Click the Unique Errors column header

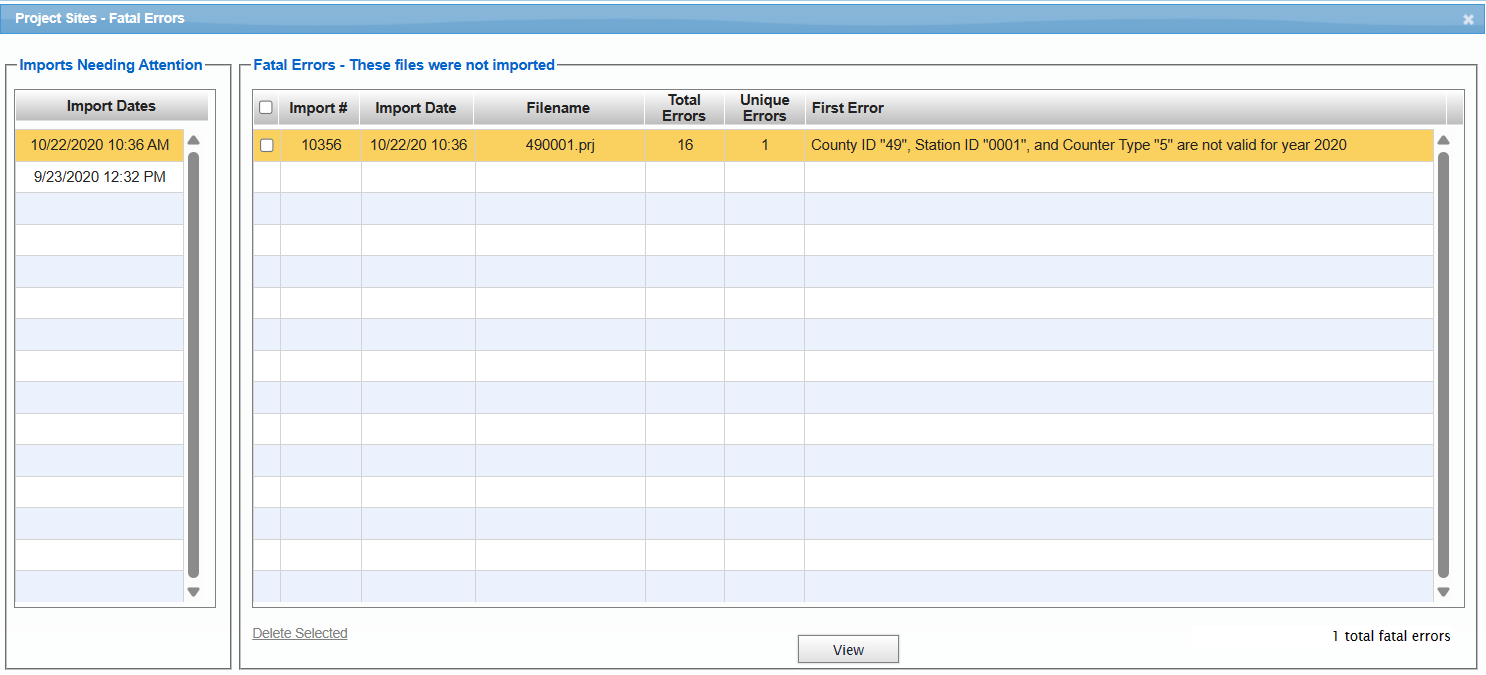764,107
